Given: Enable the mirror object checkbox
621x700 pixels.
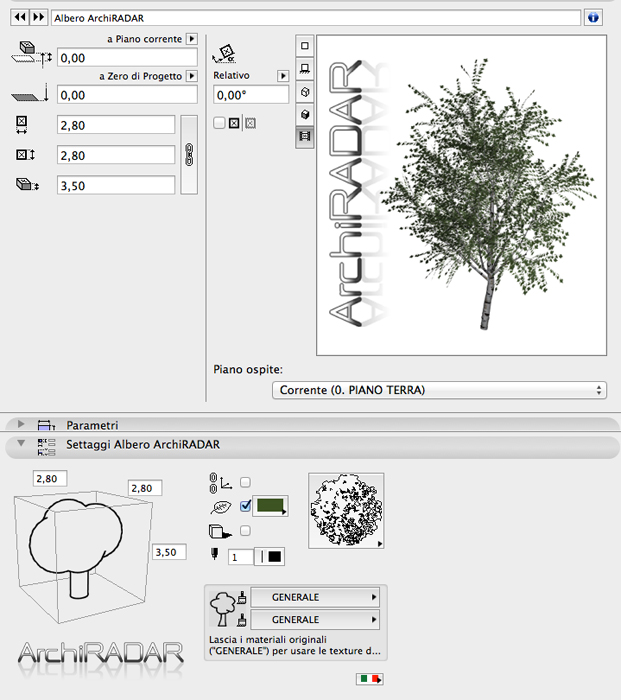Looking at the screenshot, I should [219, 123].
